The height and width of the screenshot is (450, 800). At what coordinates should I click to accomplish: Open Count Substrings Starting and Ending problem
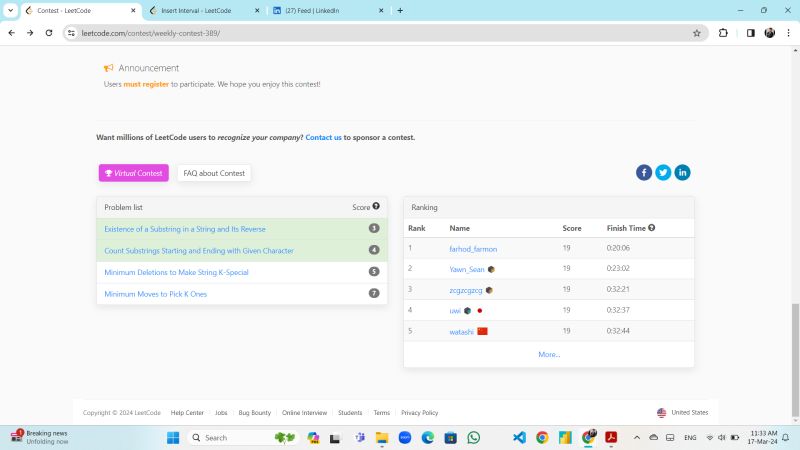[x=199, y=251]
